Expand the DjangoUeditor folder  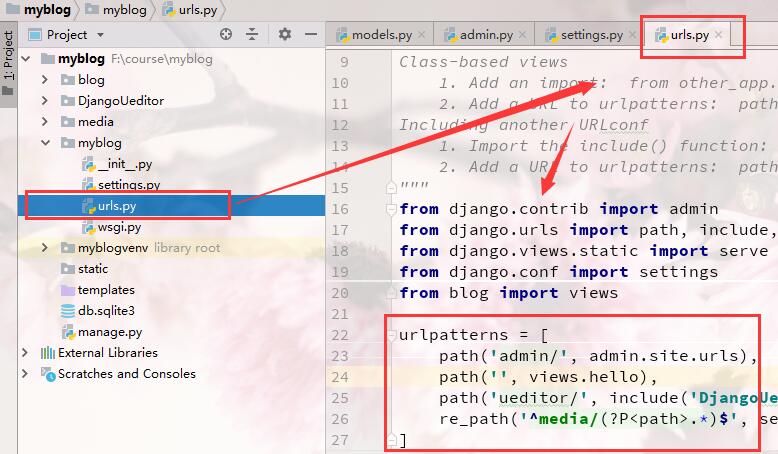45,101
